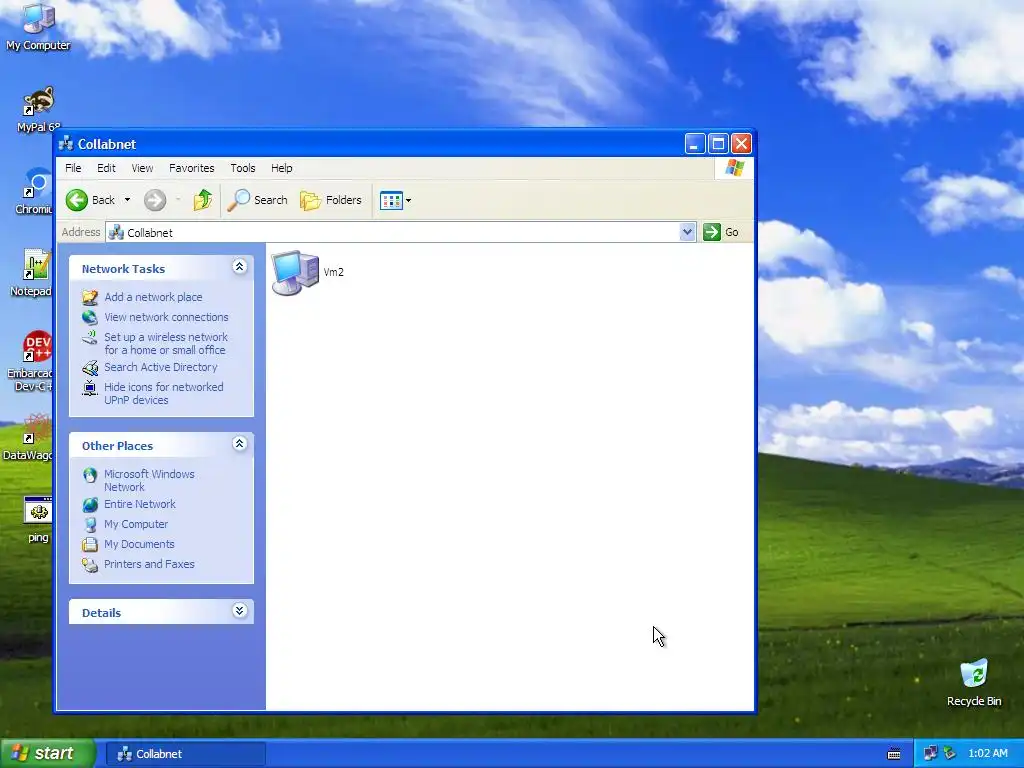The image size is (1024, 768).
Task: Click the network connection tray icon
Action: click(931, 753)
